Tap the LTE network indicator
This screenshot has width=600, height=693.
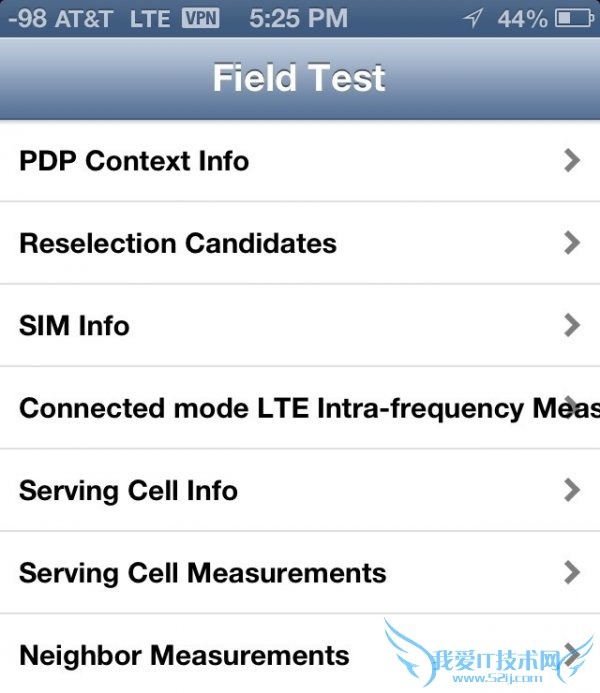point(149,18)
